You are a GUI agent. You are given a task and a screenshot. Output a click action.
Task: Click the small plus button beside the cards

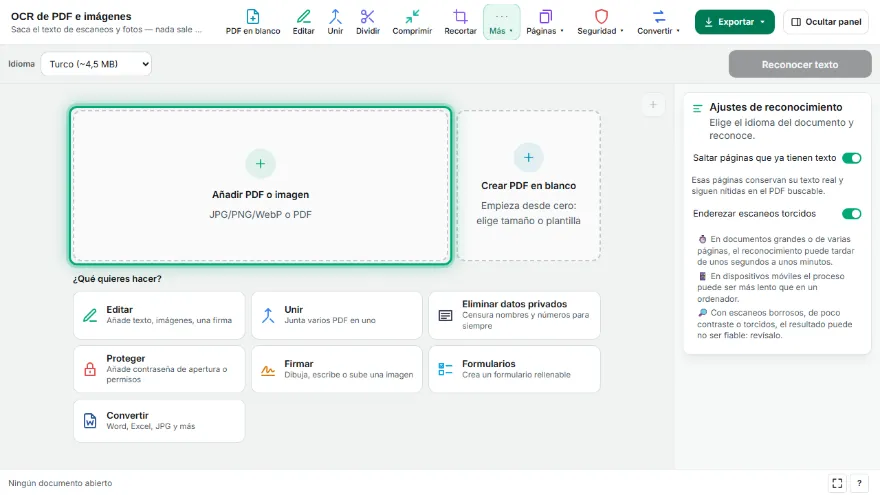653,104
